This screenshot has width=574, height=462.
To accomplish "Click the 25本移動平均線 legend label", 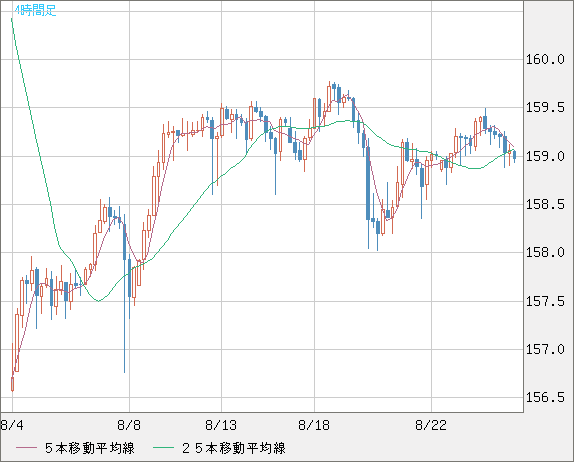I will pos(234,448).
